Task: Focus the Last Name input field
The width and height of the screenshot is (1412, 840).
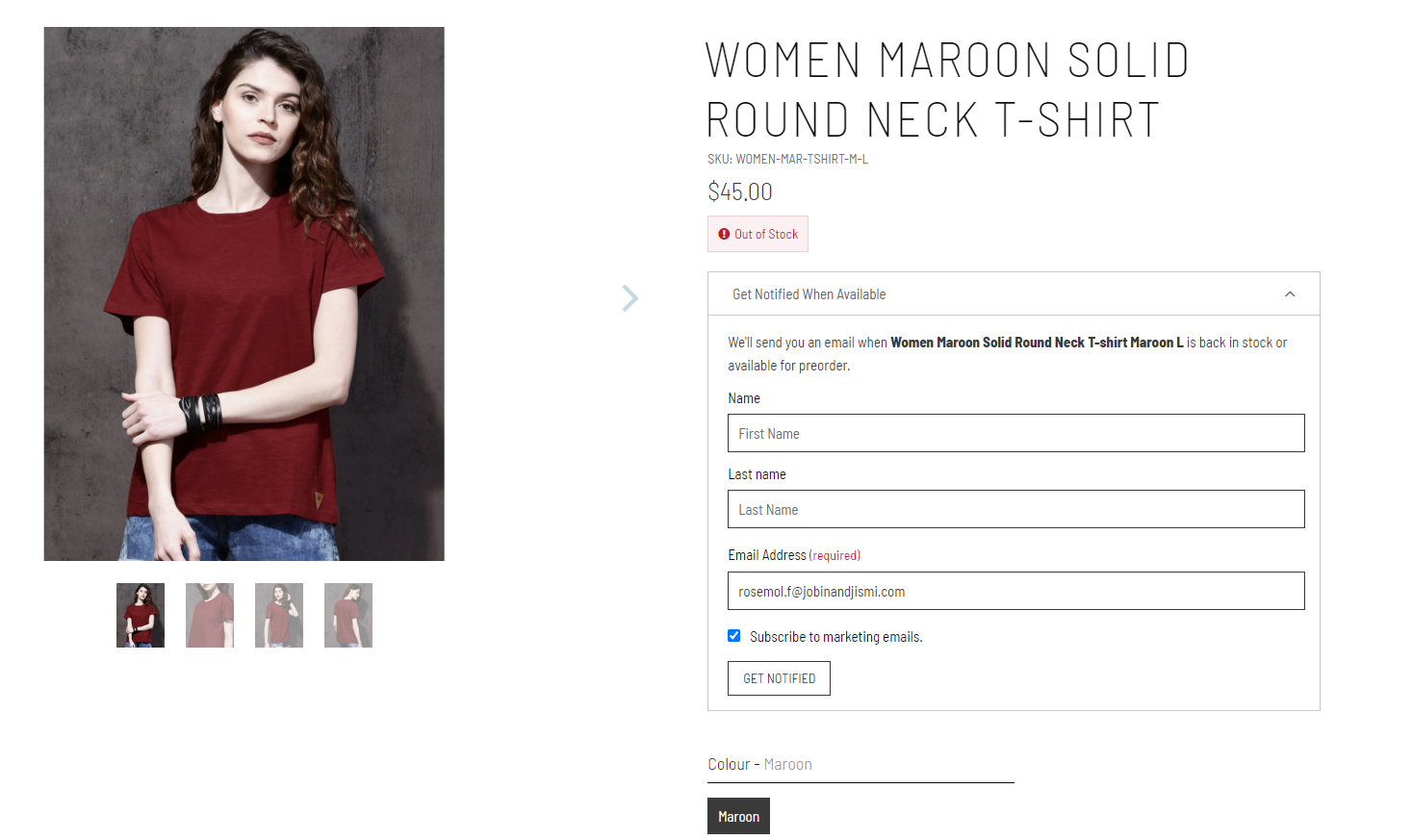Action: (x=1015, y=509)
